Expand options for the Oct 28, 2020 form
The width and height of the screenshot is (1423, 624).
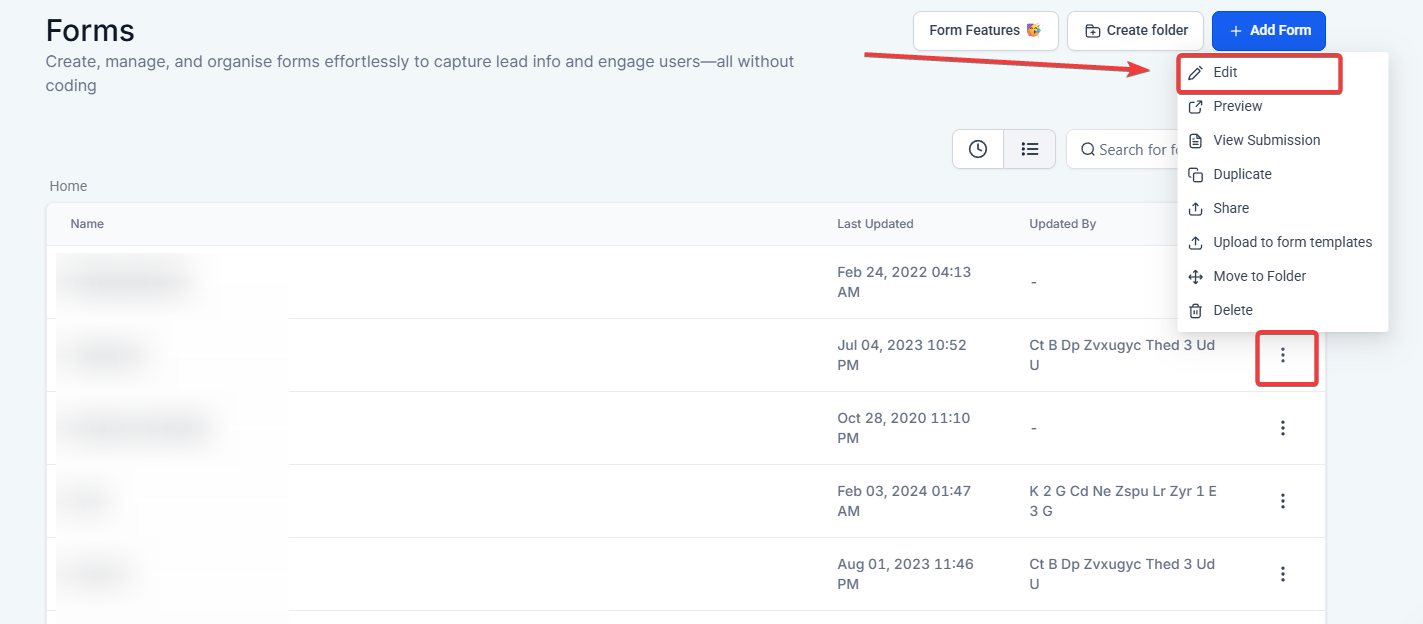pyautogui.click(x=1283, y=428)
